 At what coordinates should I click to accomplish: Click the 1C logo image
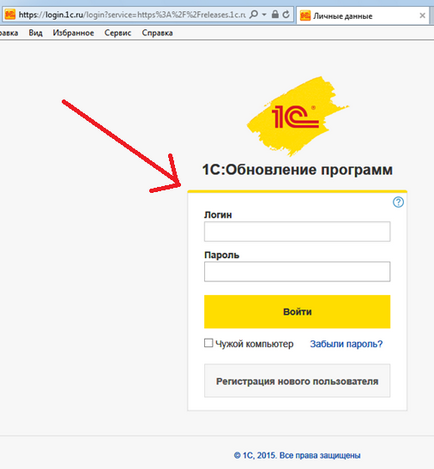pyautogui.click(x=297, y=116)
